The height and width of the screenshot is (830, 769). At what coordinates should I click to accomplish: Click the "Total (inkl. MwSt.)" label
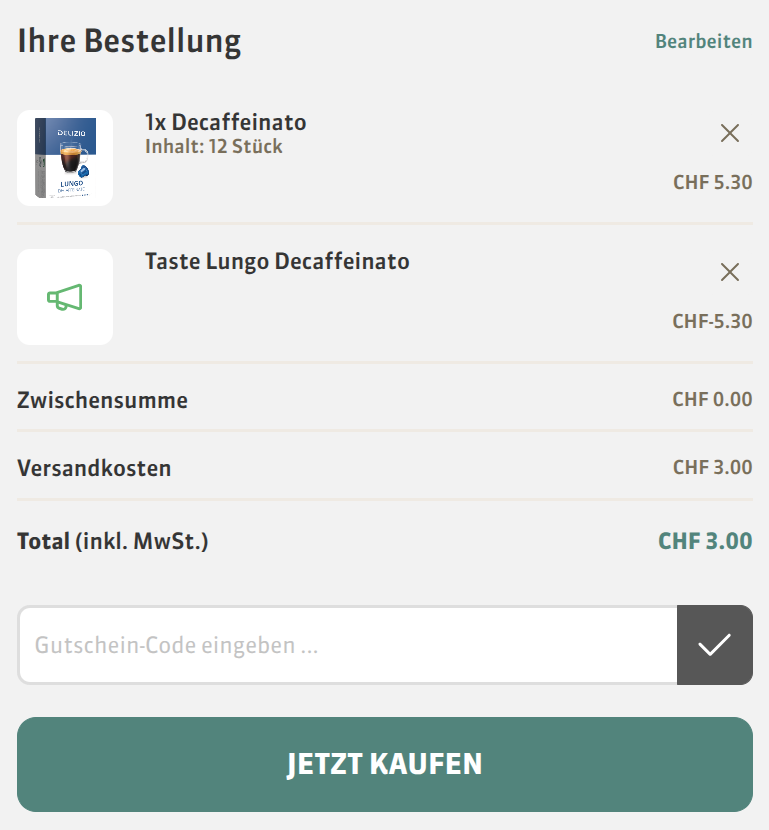(112, 542)
